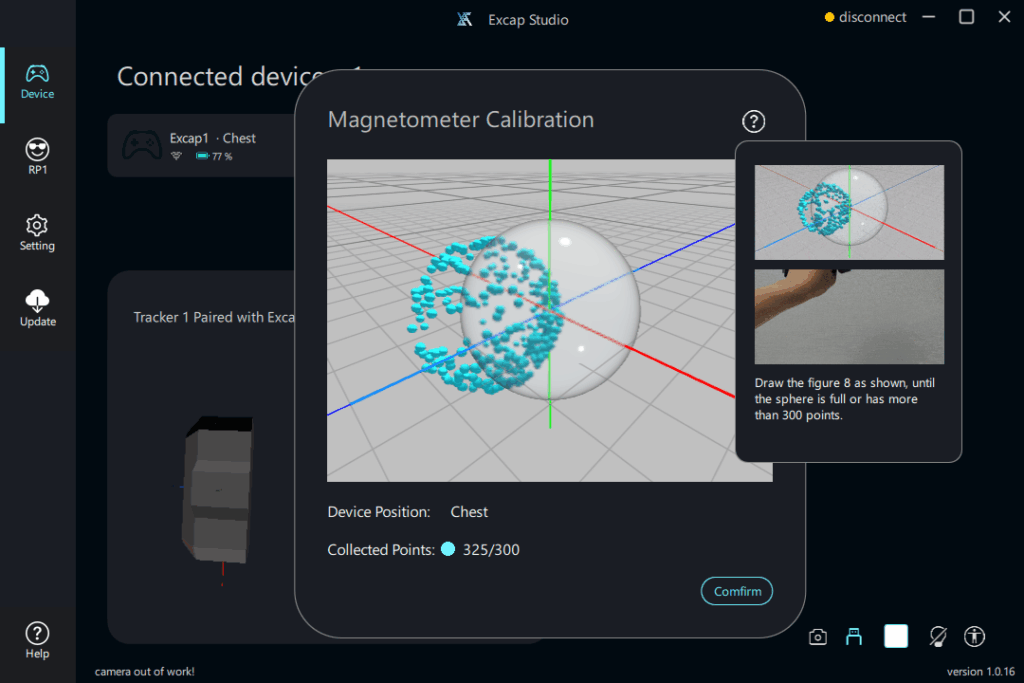Click the figure 8 sphere example thumbnail
The image size is (1024, 683).
pos(849,212)
